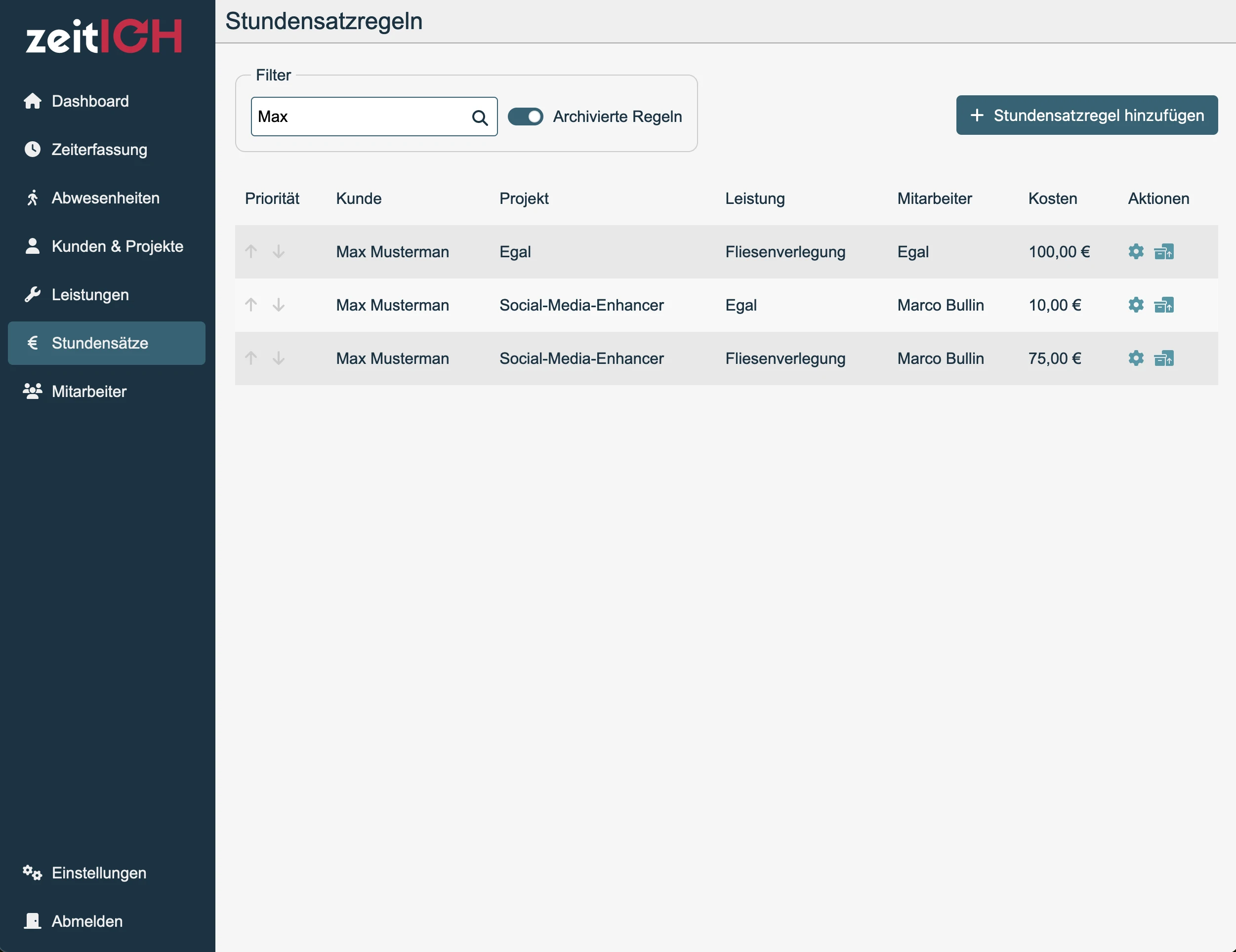The image size is (1236, 952).
Task: Open Dashboard in the sidebar
Action: point(106,101)
